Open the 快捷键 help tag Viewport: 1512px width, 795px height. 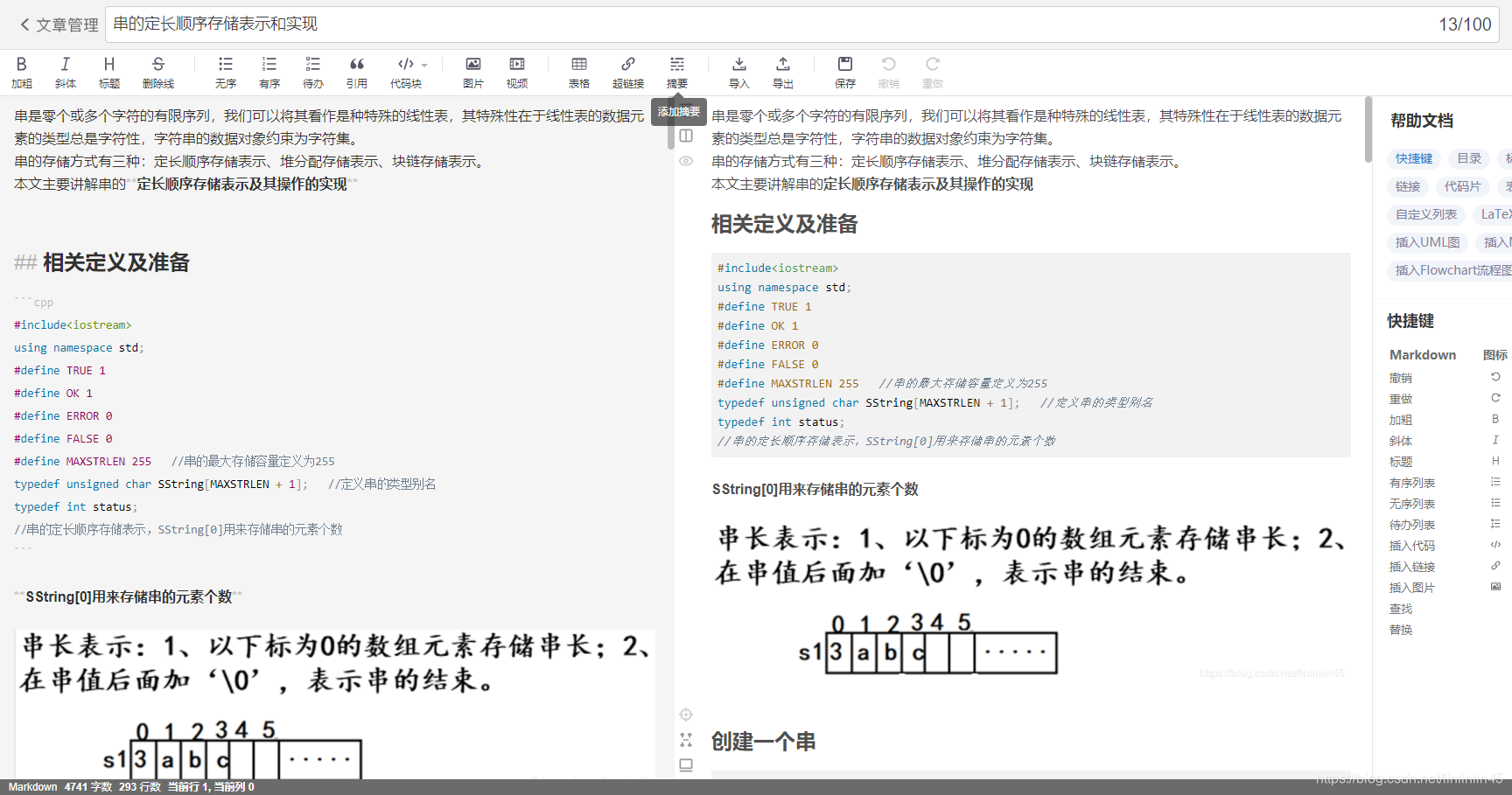[1414, 158]
